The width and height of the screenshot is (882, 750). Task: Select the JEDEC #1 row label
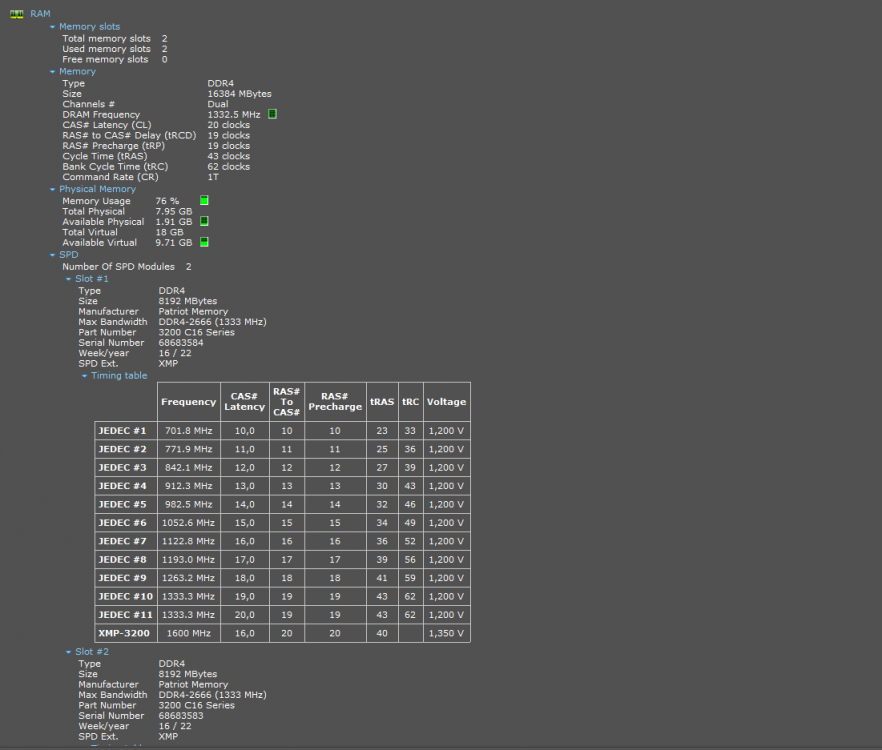pyautogui.click(x=122, y=431)
